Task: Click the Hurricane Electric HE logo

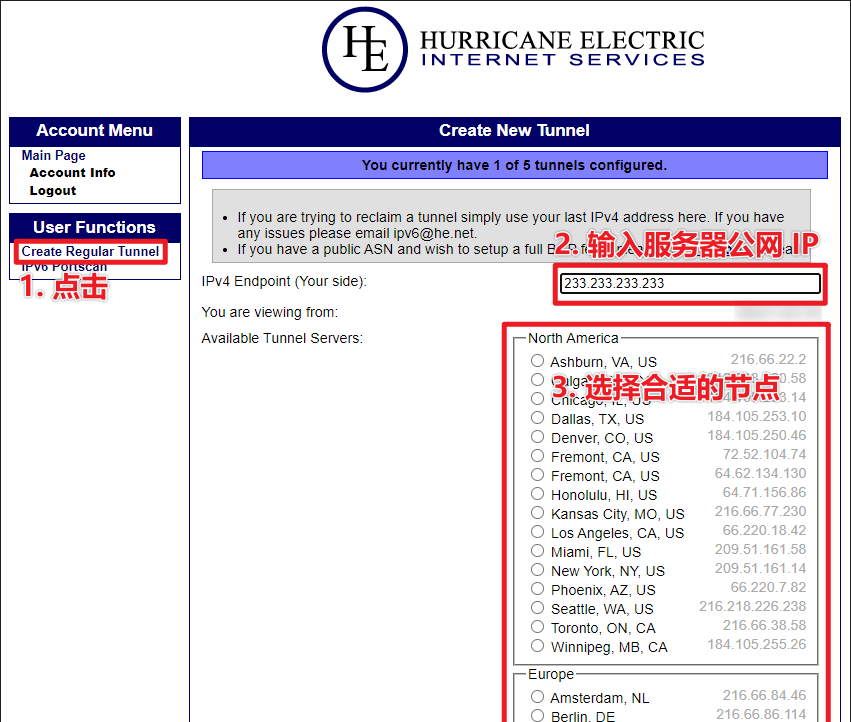Action: click(x=365, y=49)
